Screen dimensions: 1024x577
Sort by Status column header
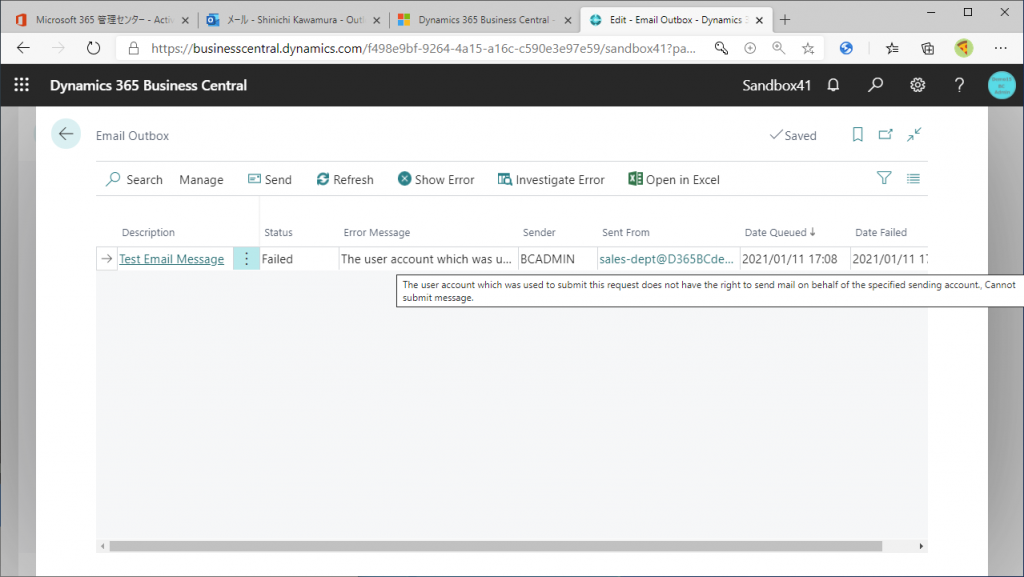[x=278, y=232]
